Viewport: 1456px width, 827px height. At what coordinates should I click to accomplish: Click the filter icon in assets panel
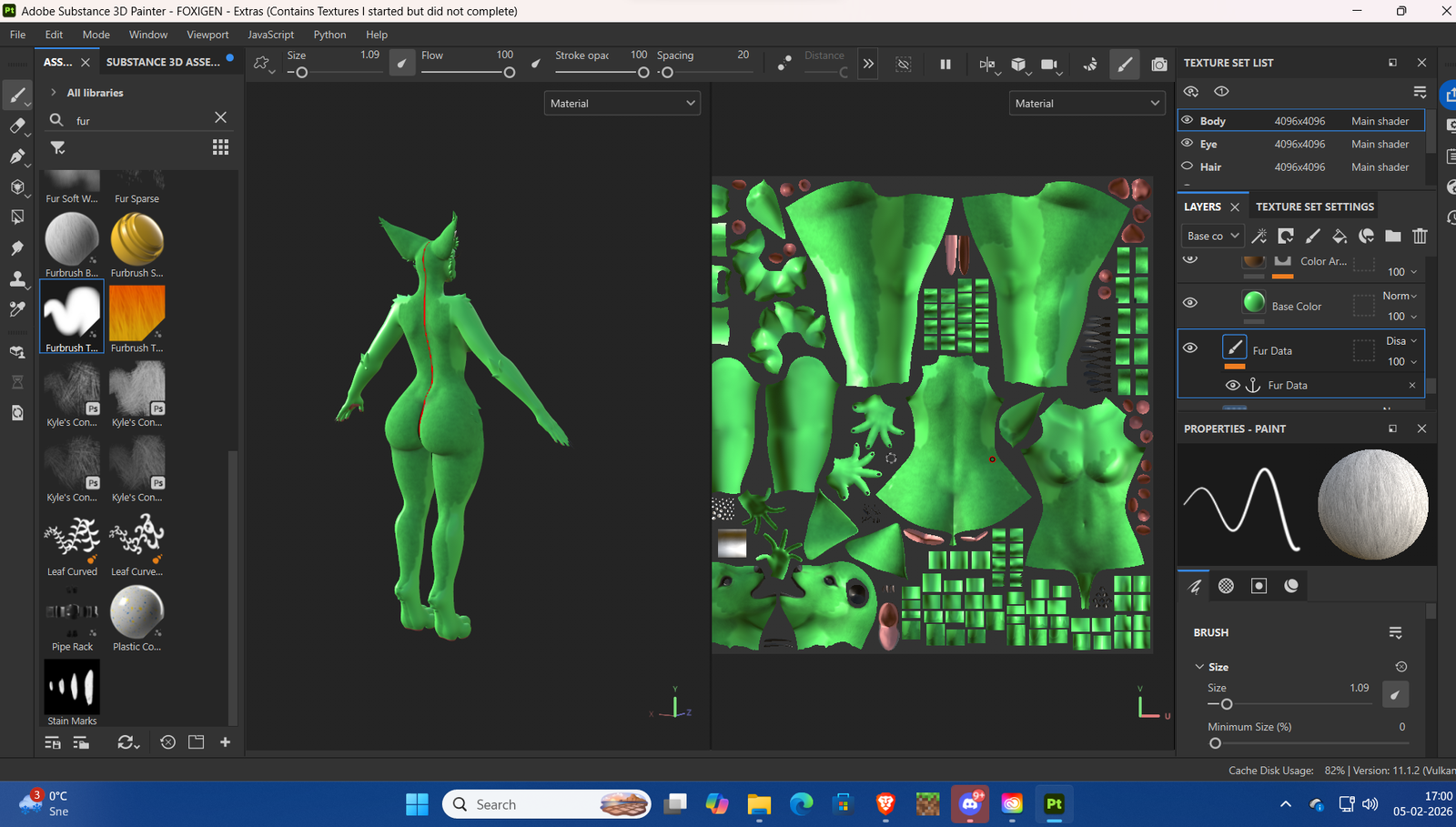coord(57,147)
